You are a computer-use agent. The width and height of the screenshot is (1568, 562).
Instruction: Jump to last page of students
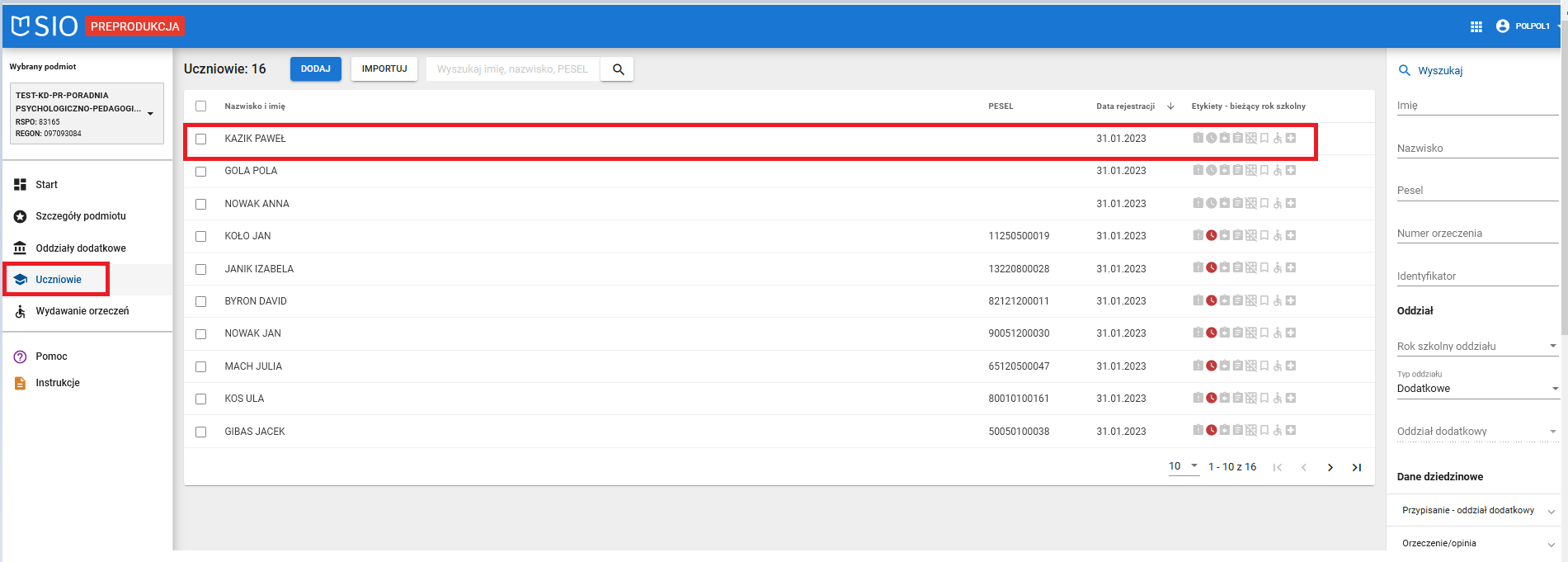[1356, 467]
